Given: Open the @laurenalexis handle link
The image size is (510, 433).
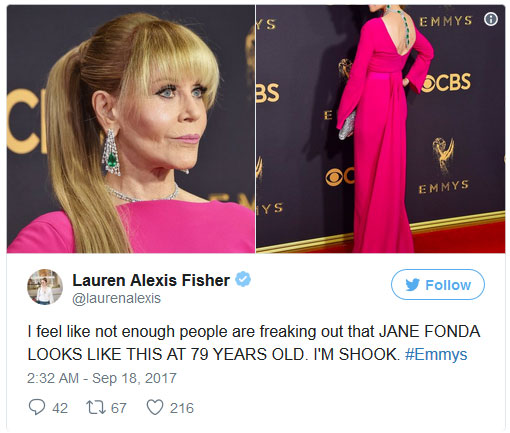Looking at the screenshot, I should pyautogui.click(x=117, y=298).
